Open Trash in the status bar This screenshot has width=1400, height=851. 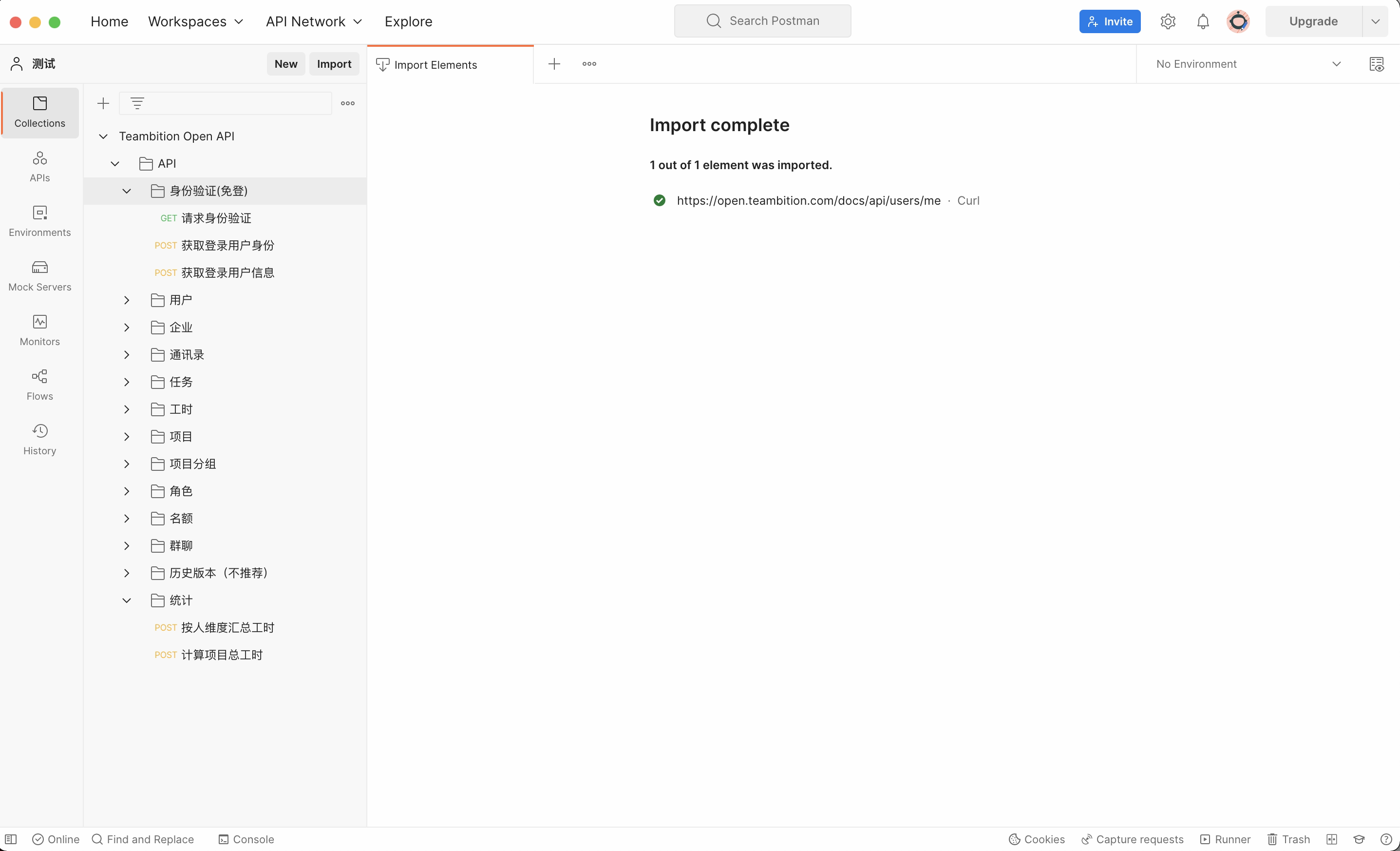click(x=1288, y=839)
